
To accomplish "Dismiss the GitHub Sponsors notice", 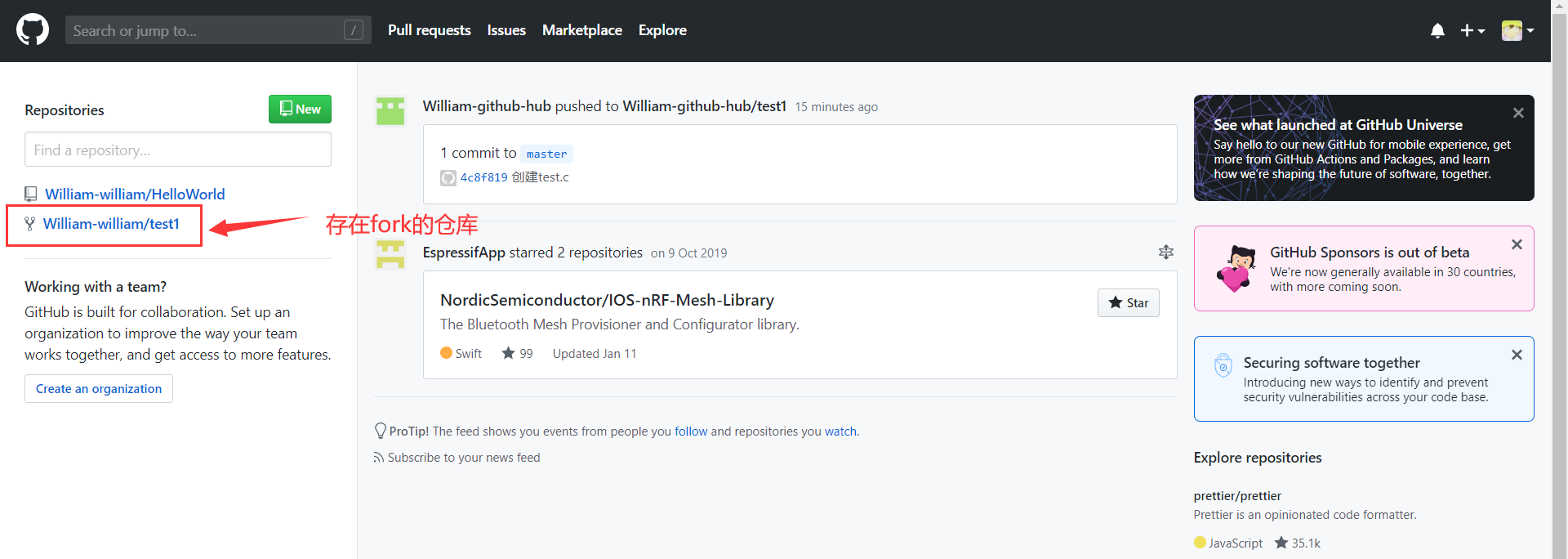I will pyautogui.click(x=1517, y=244).
